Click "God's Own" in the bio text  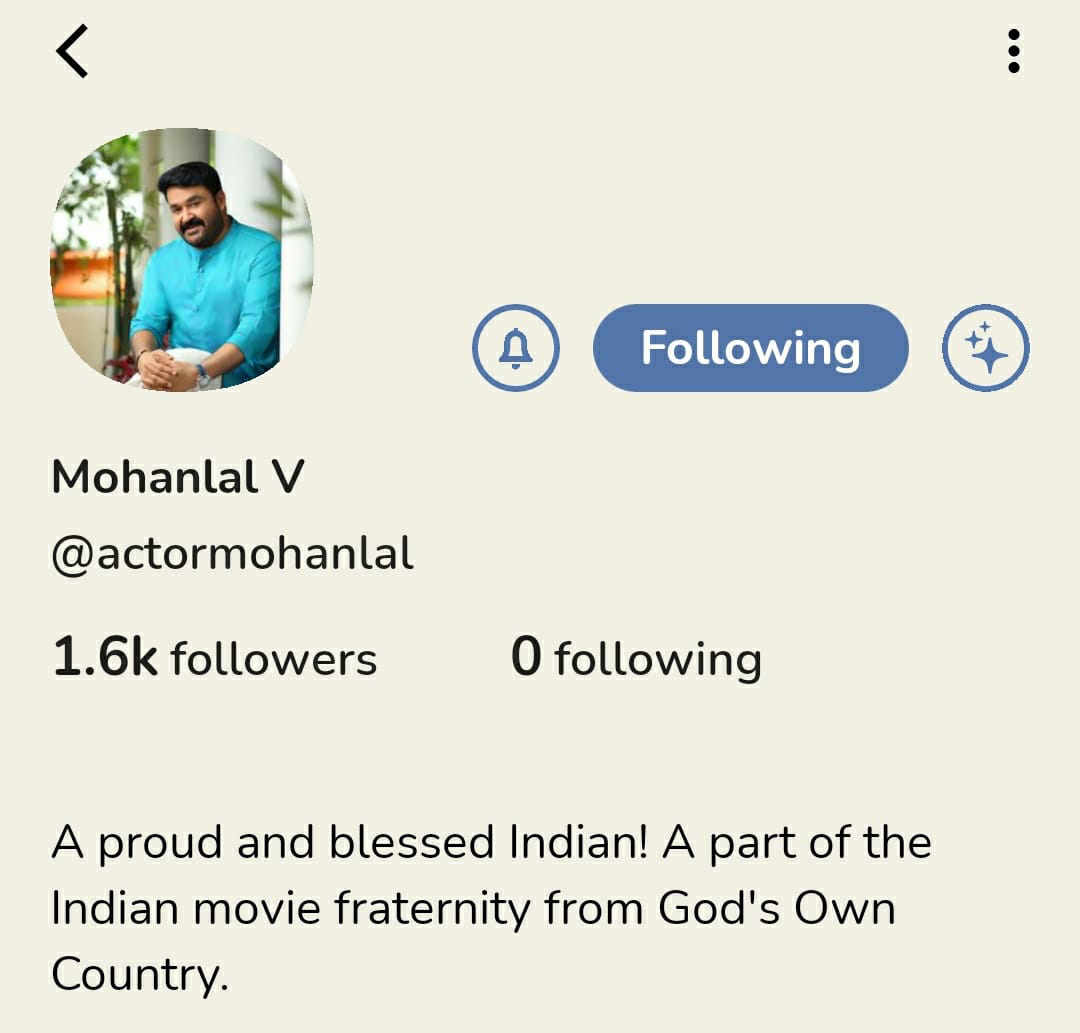[x=776, y=908]
